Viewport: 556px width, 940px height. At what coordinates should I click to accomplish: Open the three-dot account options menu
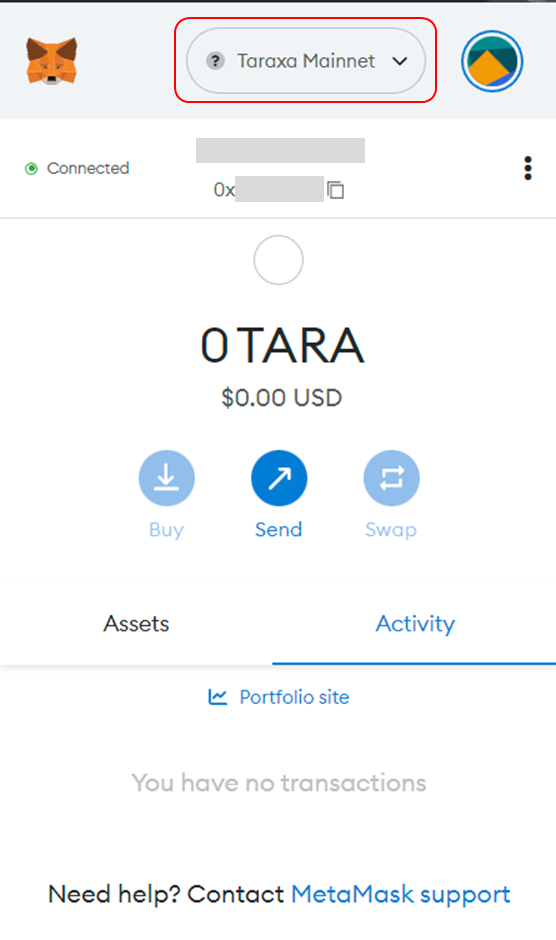pyautogui.click(x=528, y=168)
